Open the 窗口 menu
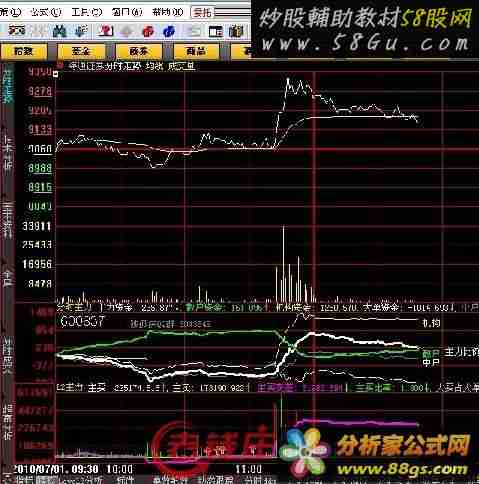Image resolution: width=479 pixels, height=484 pixels. point(127,13)
